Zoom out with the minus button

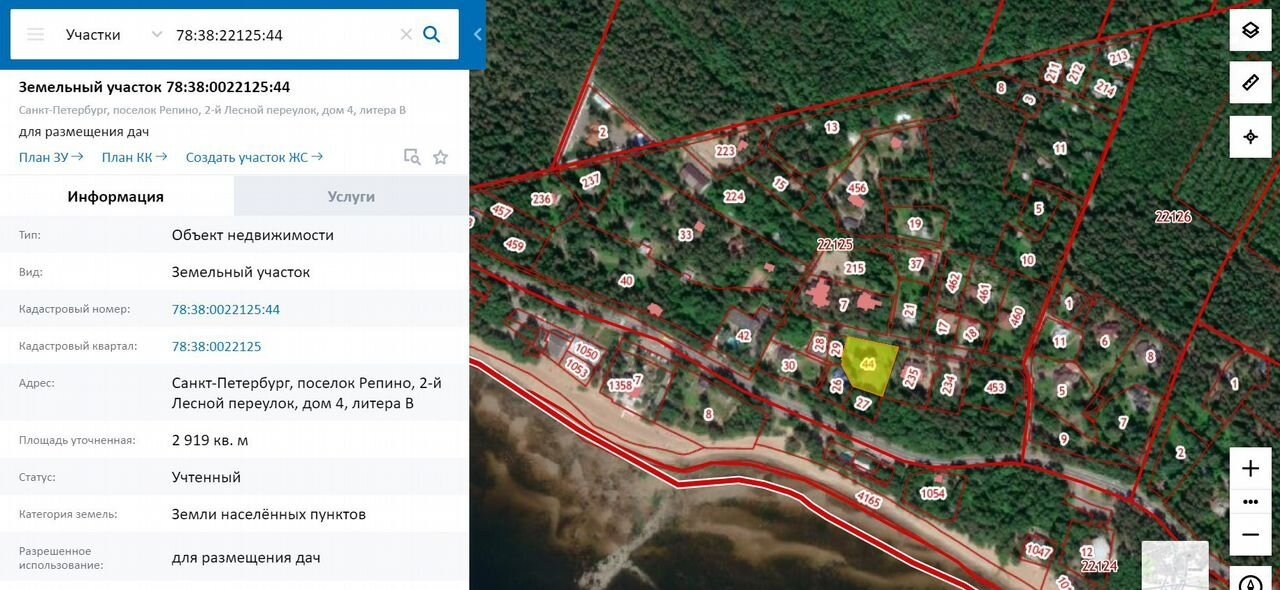click(x=1250, y=535)
